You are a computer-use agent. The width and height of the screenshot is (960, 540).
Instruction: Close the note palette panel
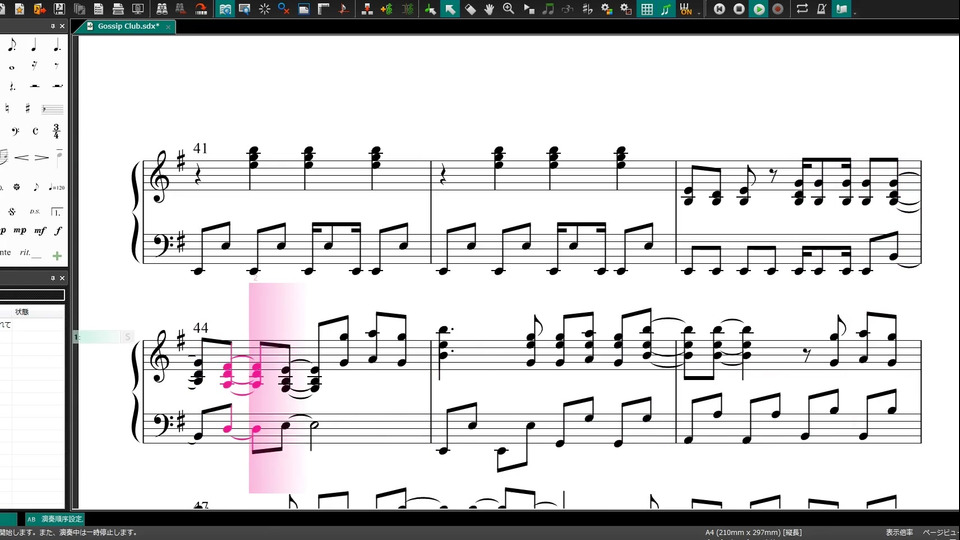[62, 26]
